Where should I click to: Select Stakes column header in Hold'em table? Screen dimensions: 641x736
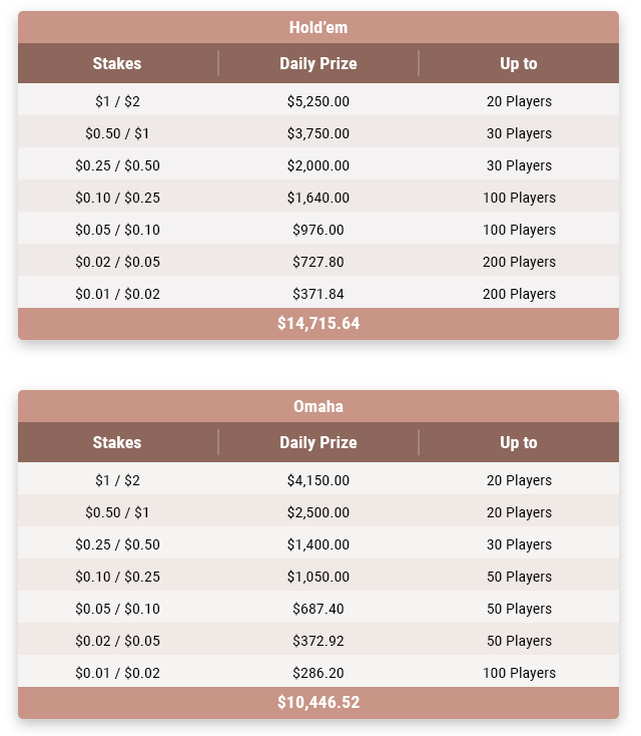(x=117, y=63)
